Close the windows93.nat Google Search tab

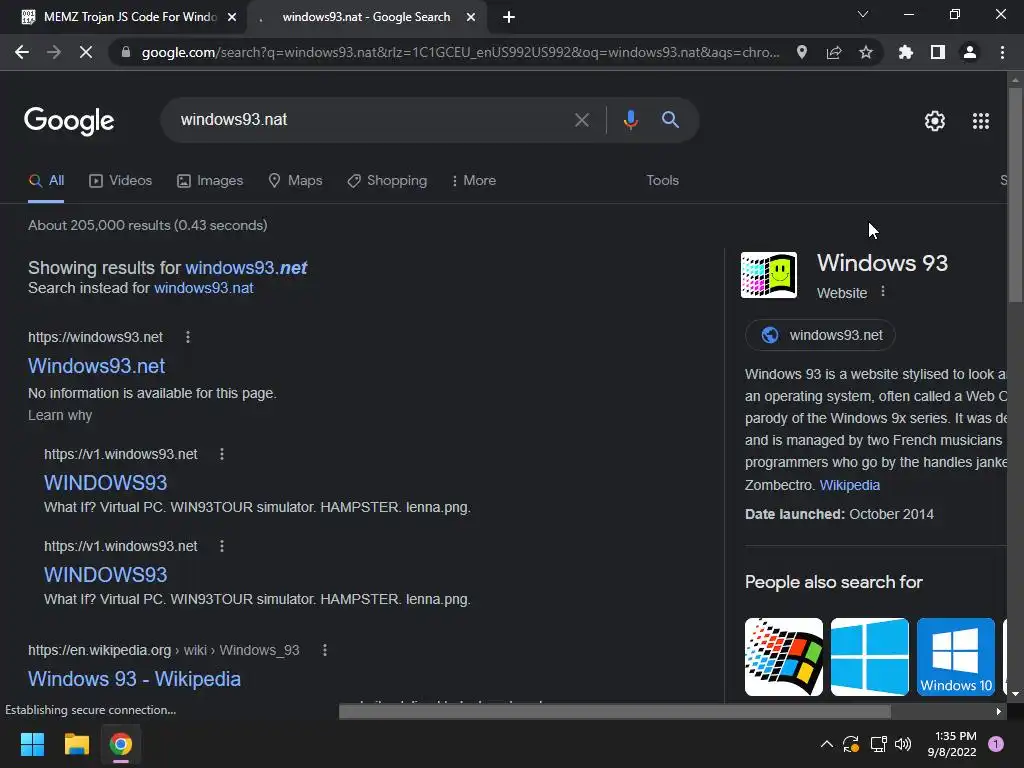point(471,17)
